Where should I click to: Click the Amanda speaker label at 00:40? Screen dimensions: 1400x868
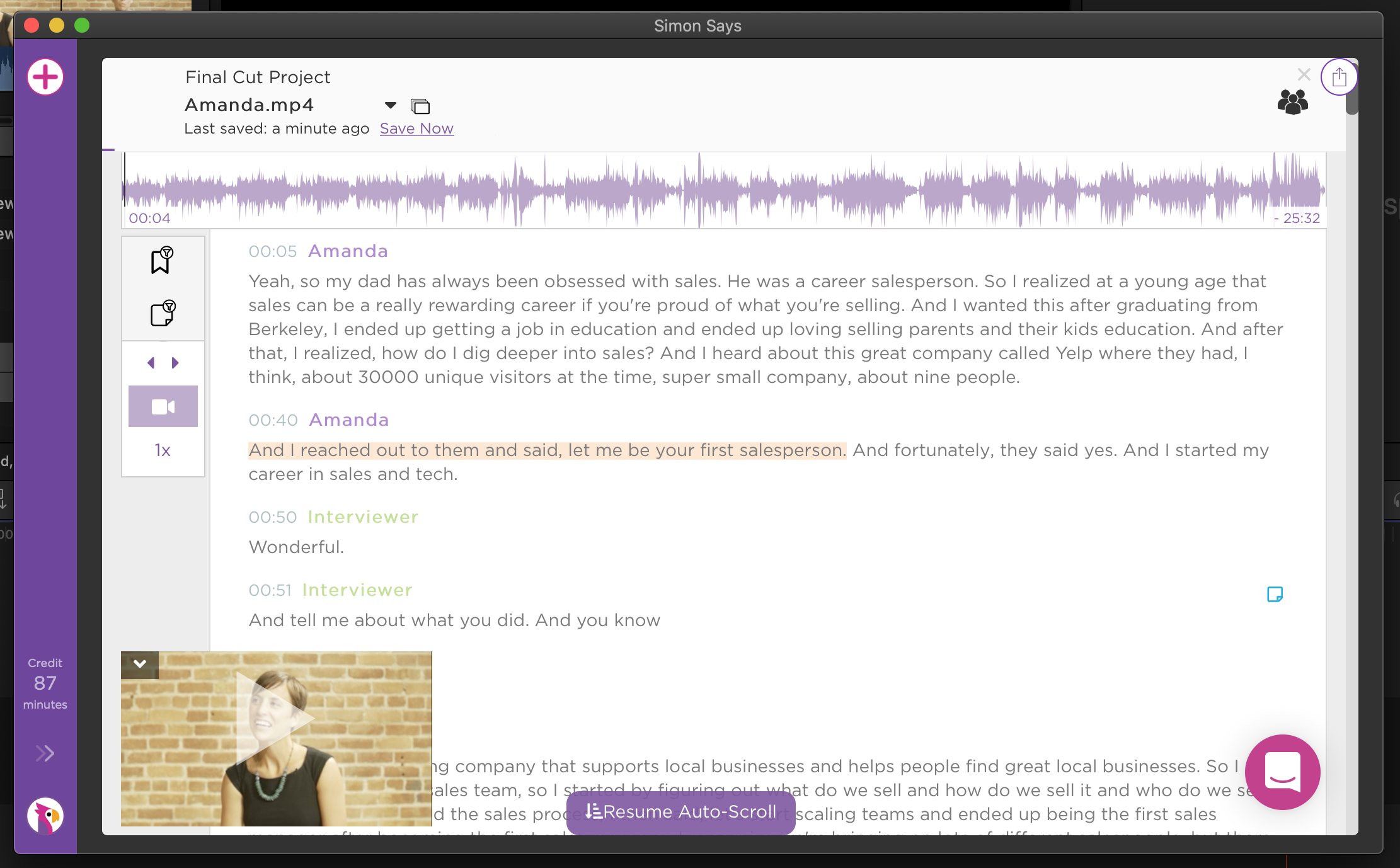[349, 420]
